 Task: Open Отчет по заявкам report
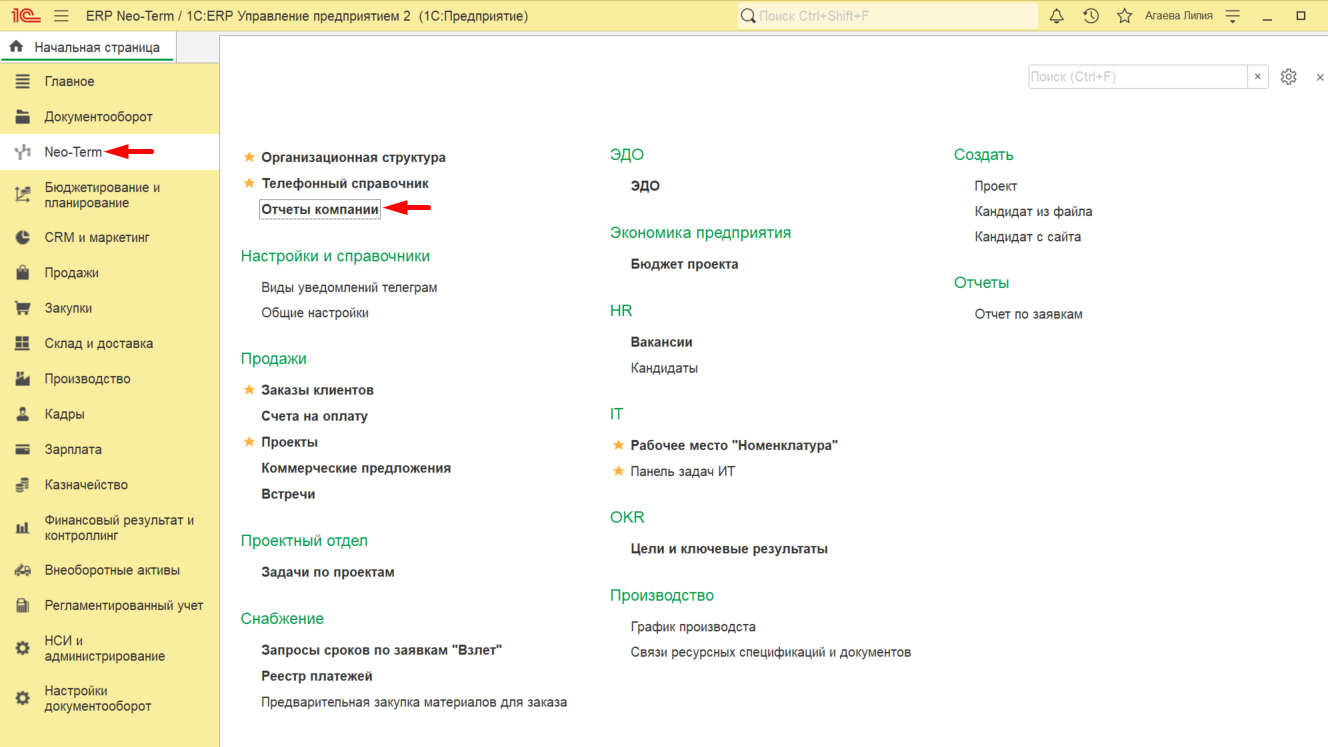click(x=1029, y=314)
